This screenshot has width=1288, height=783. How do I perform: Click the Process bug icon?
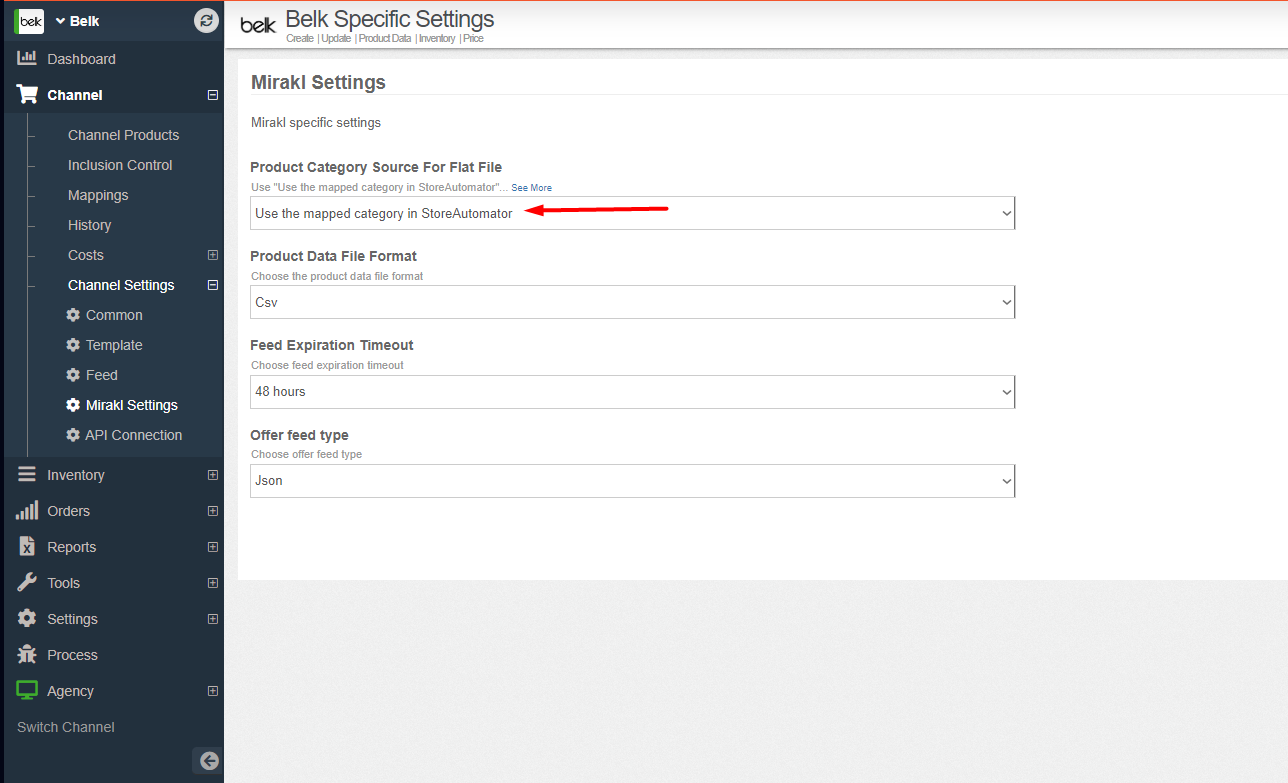pyautogui.click(x=27, y=654)
